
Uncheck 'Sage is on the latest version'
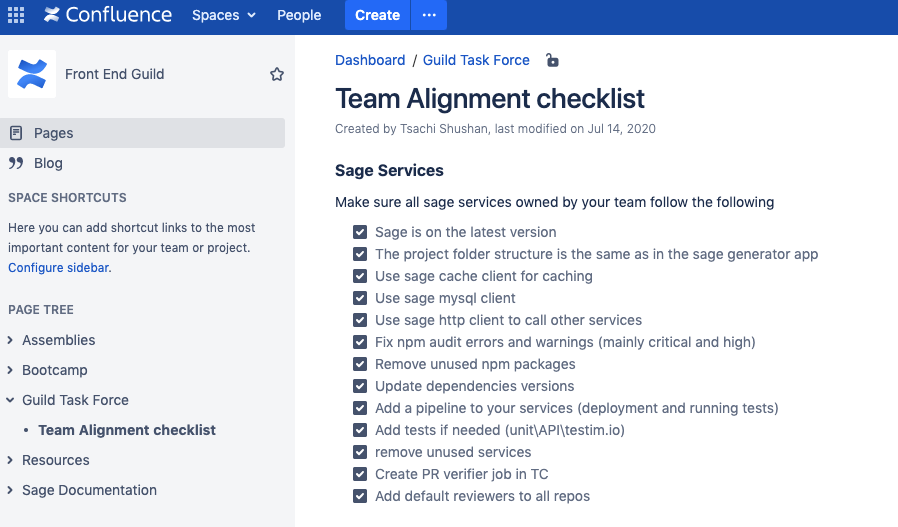coord(360,232)
